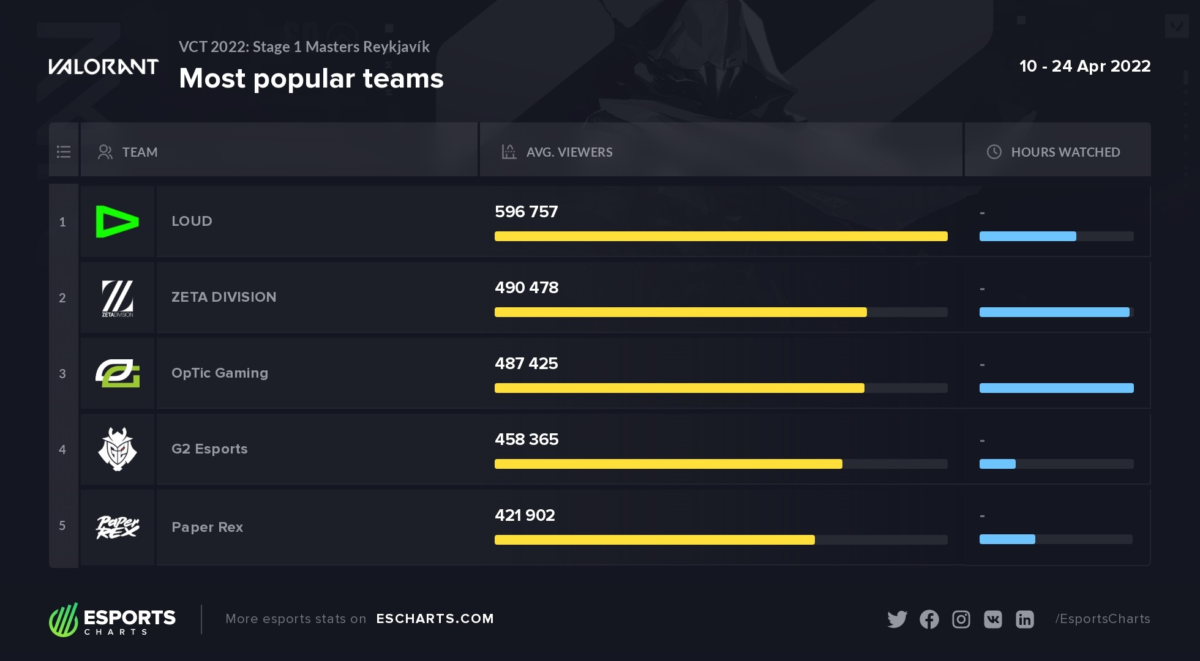Click OpTic Gaming's blue hours watched bar

[1056, 388]
